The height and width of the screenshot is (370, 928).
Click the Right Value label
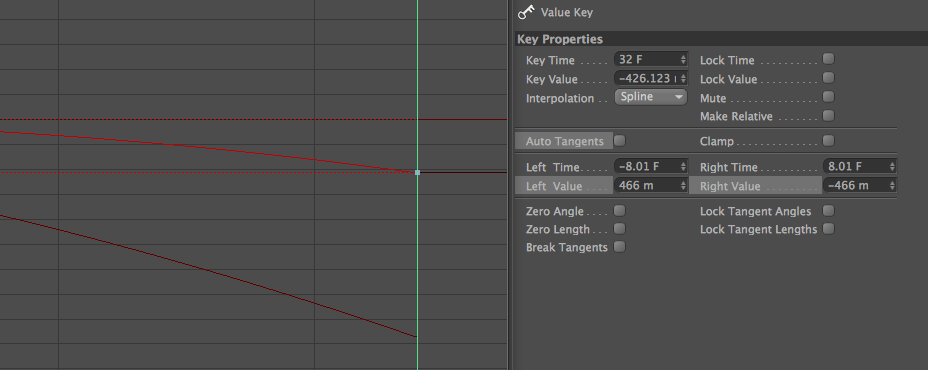730,186
